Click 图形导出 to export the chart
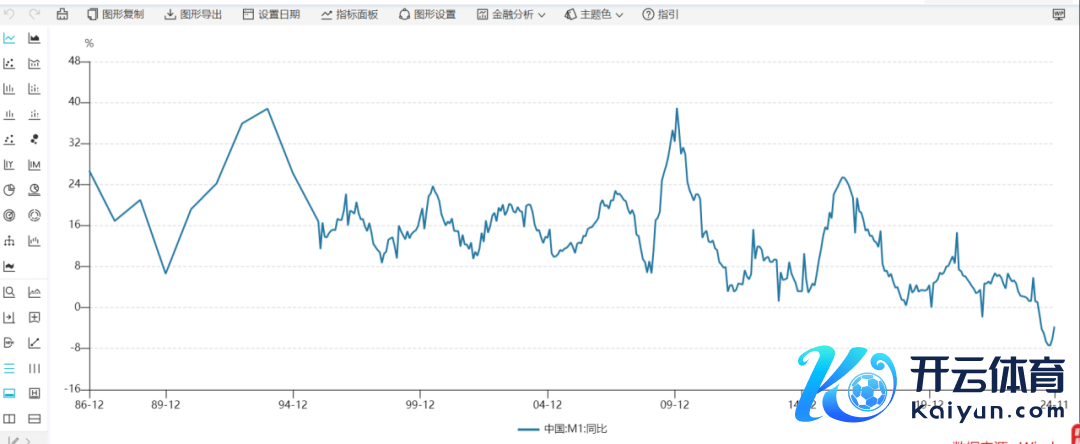This screenshot has width=1080, height=444. (x=193, y=15)
